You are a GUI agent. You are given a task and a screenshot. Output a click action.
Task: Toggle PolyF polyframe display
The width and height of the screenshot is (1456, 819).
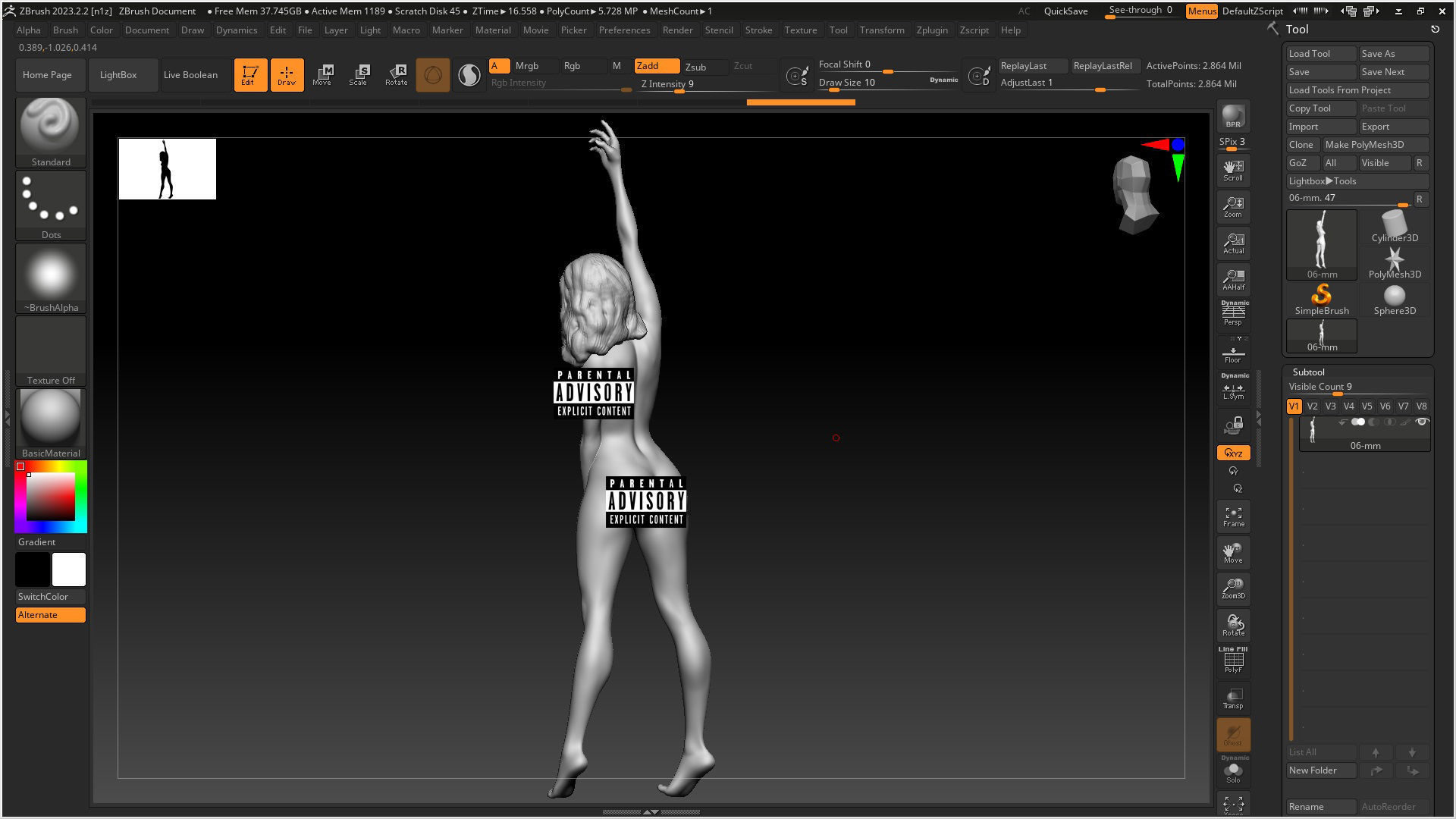[x=1233, y=661]
